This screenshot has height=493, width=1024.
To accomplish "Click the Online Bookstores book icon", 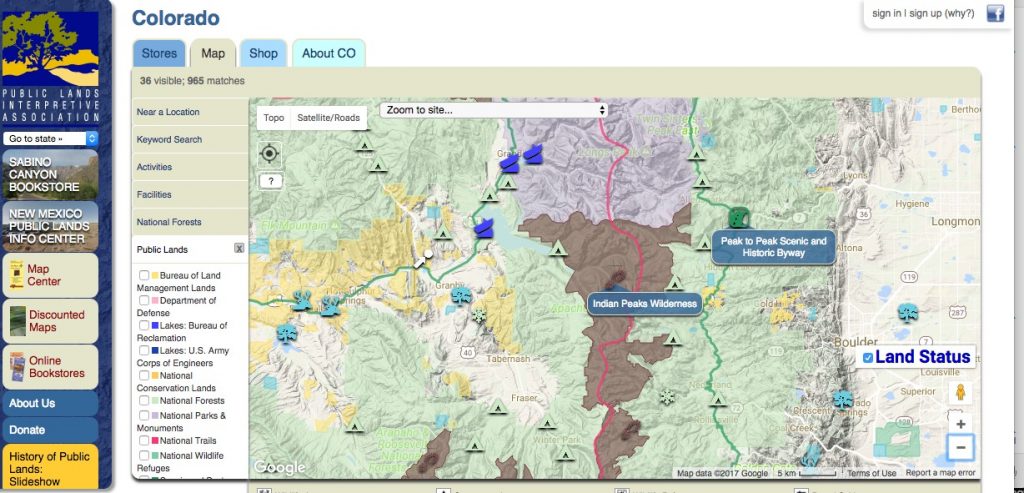I will tap(18, 366).
